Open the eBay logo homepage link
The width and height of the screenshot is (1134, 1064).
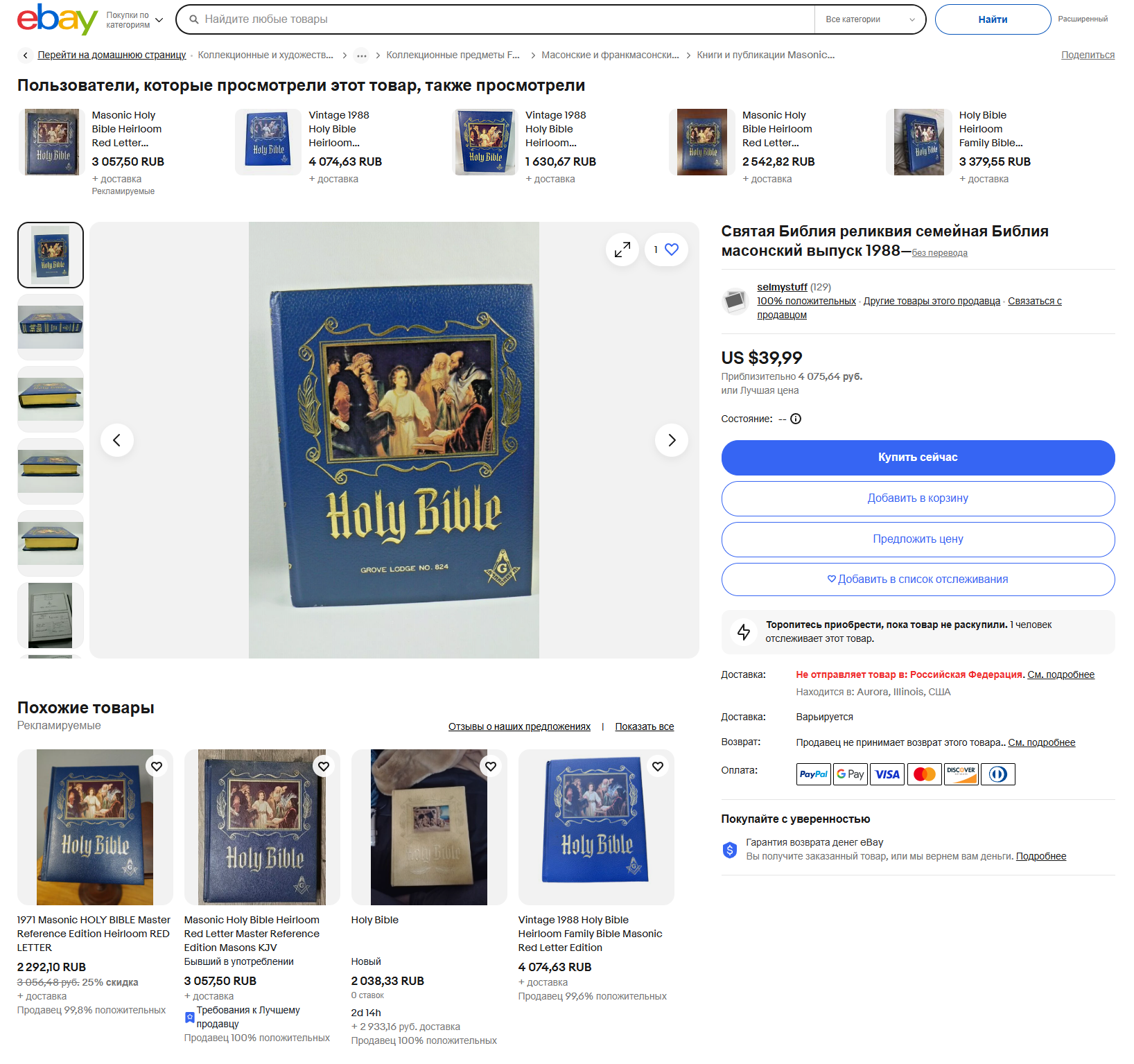click(57, 19)
